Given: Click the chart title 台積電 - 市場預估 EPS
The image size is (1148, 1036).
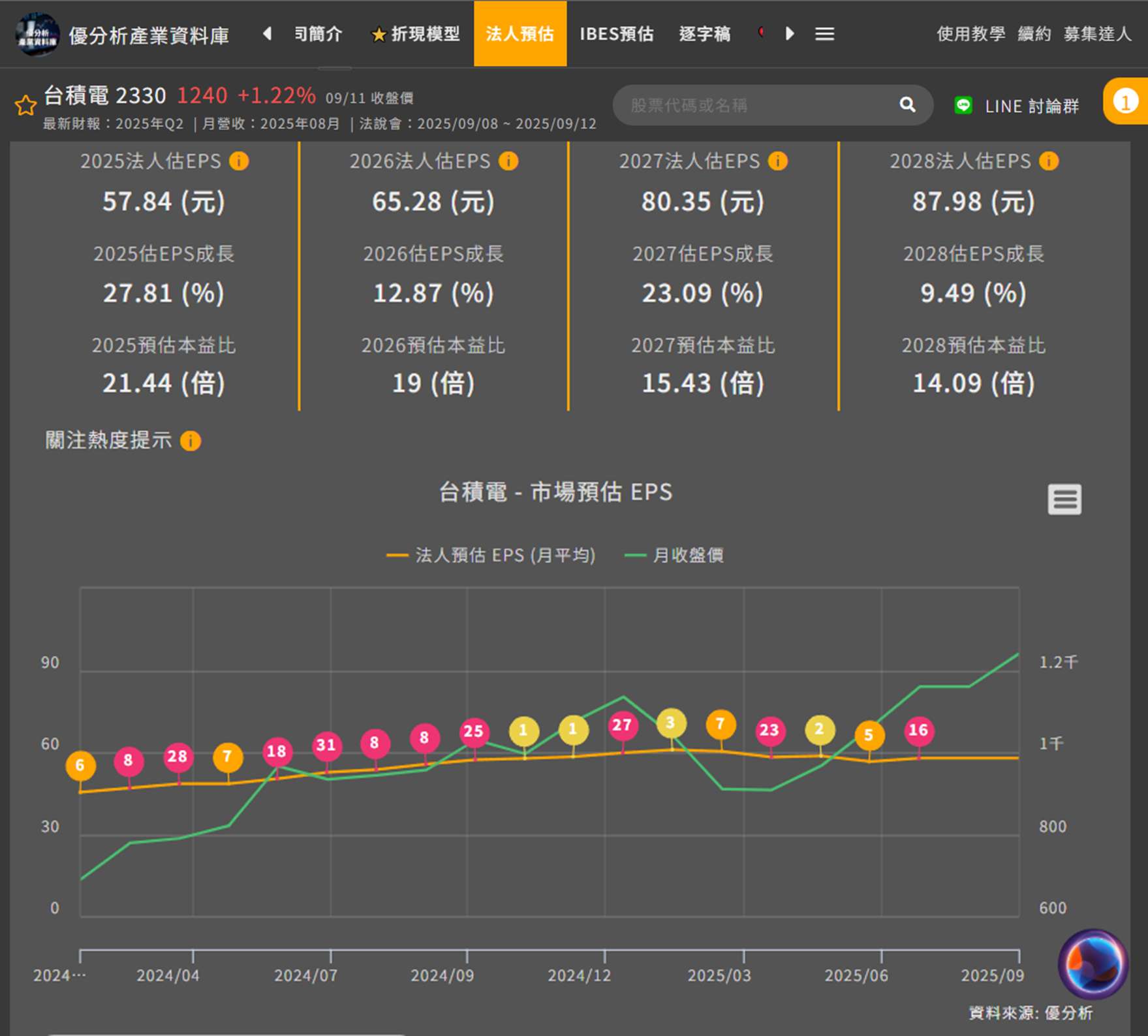Looking at the screenshot, I should [555, 492].
